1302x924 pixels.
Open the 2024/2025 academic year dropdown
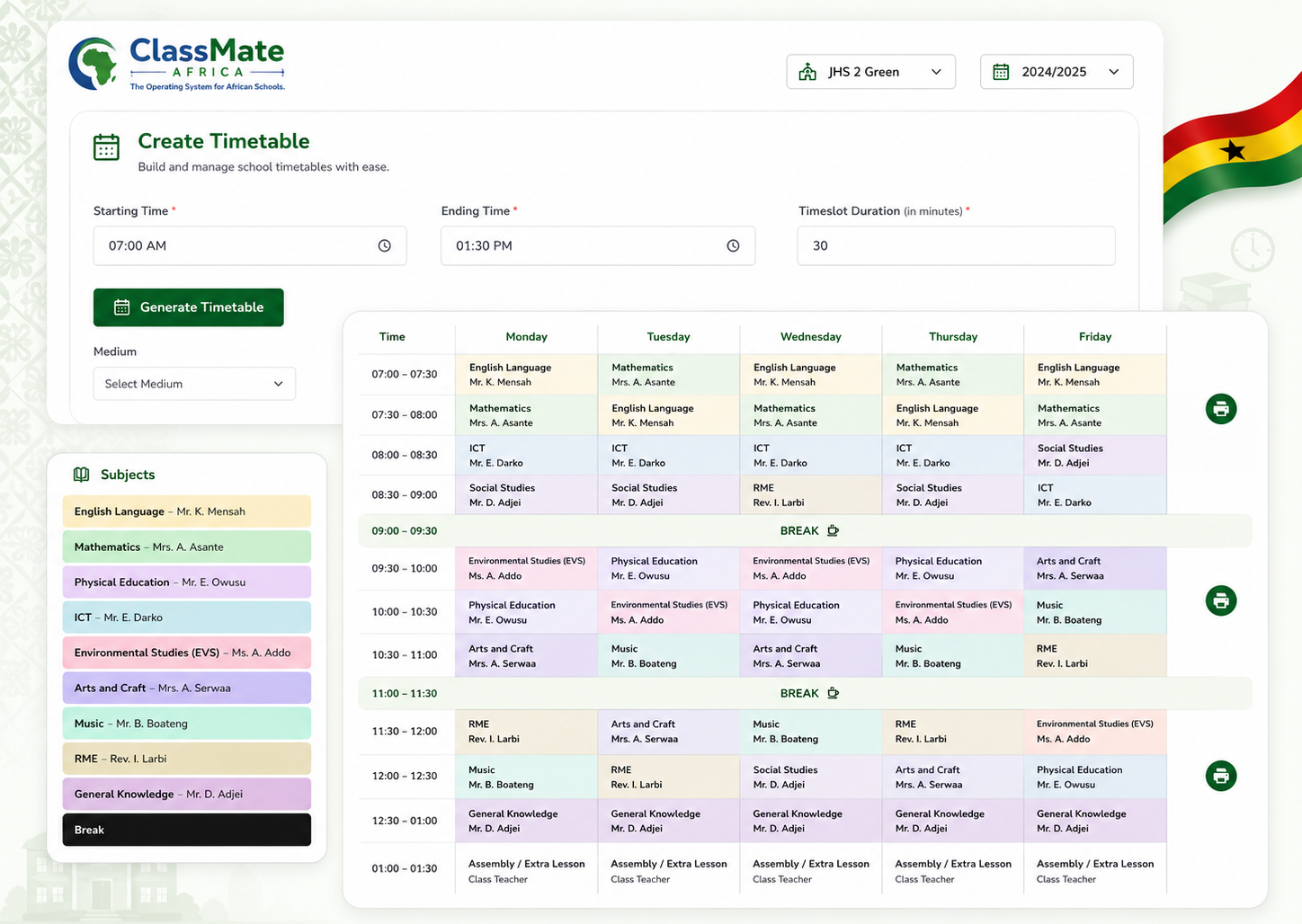(1057, 72)
